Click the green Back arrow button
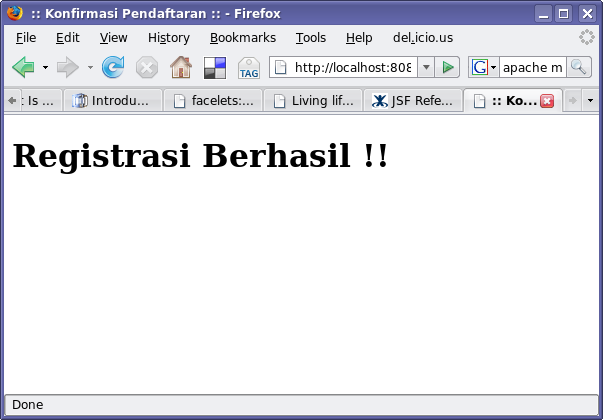The width and height of the screenshot is (603, 420). (23, 67)
